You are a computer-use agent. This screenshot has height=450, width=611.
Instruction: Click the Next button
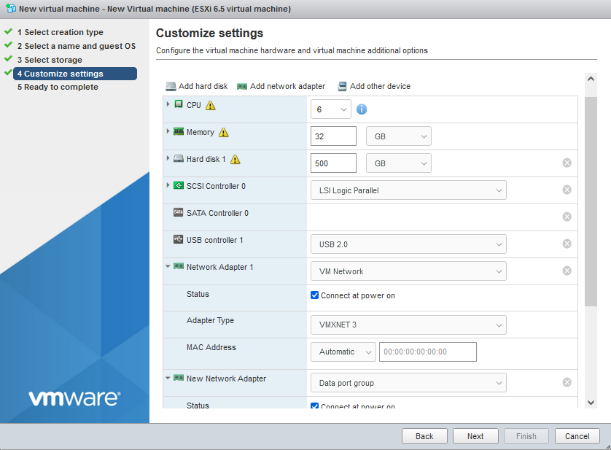[x=475, y=436]
